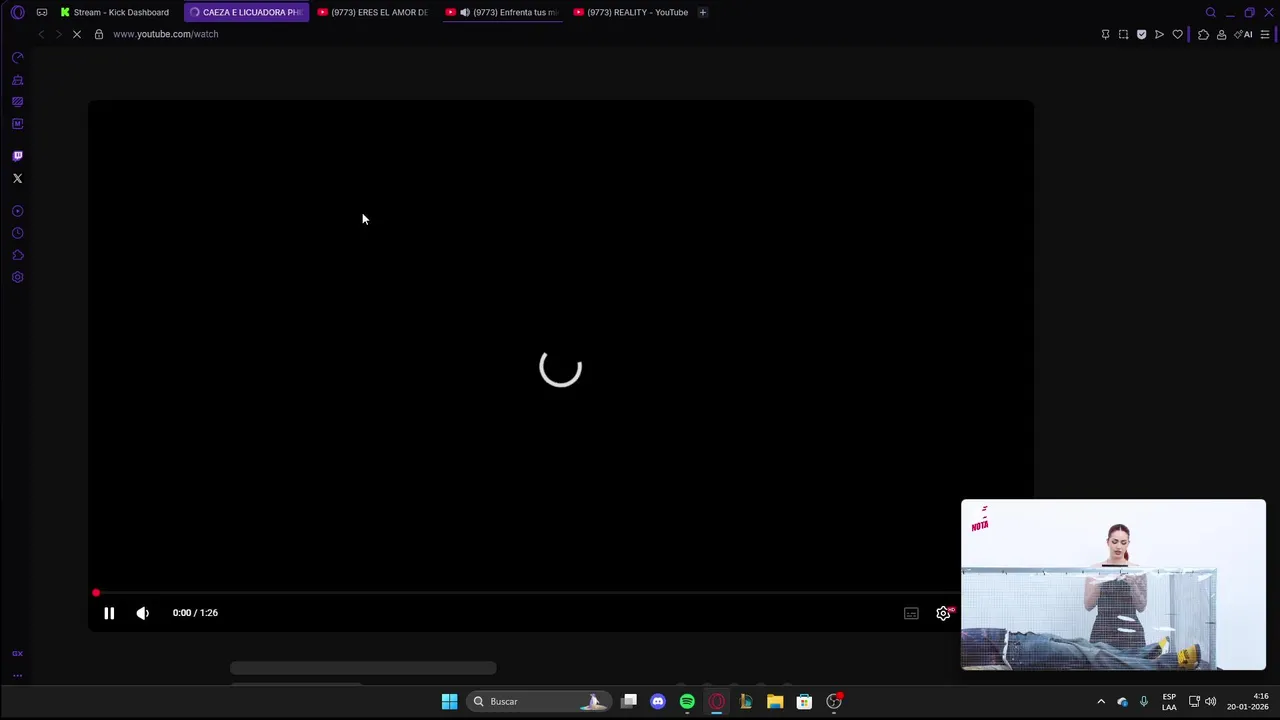Click the Buscar taskbar search box
1280x720 pixels.
tap(540, 701)
